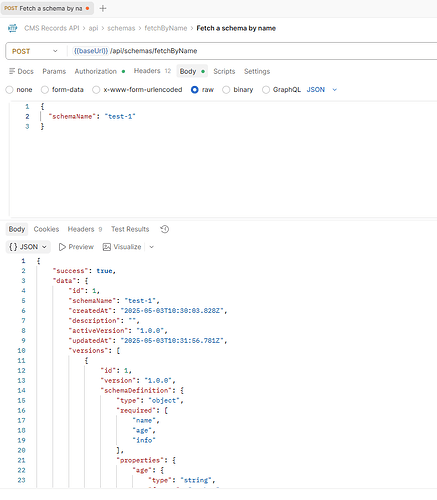Screen dimensions: 437x500
Task: Click "success": true line in response
Action: 84,271
